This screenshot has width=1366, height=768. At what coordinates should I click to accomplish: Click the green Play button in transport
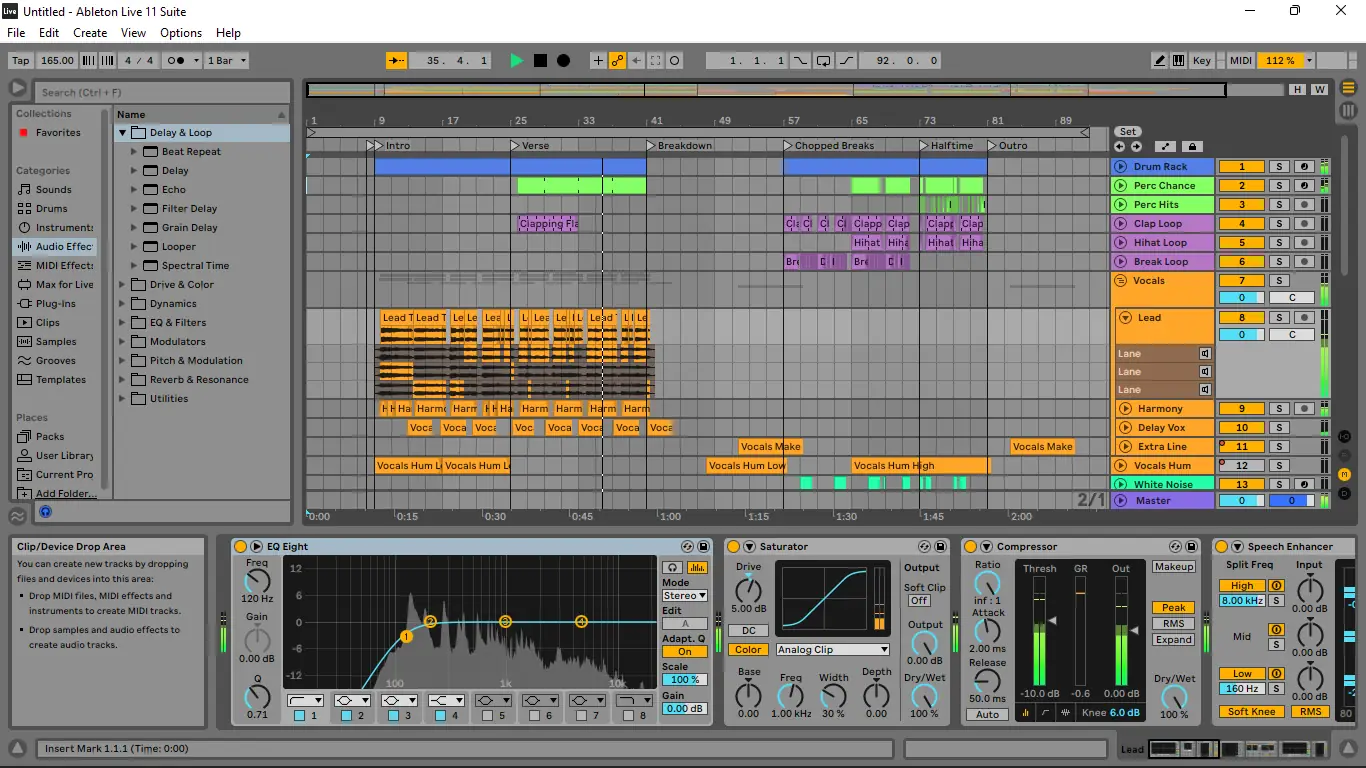coord(516,61)
